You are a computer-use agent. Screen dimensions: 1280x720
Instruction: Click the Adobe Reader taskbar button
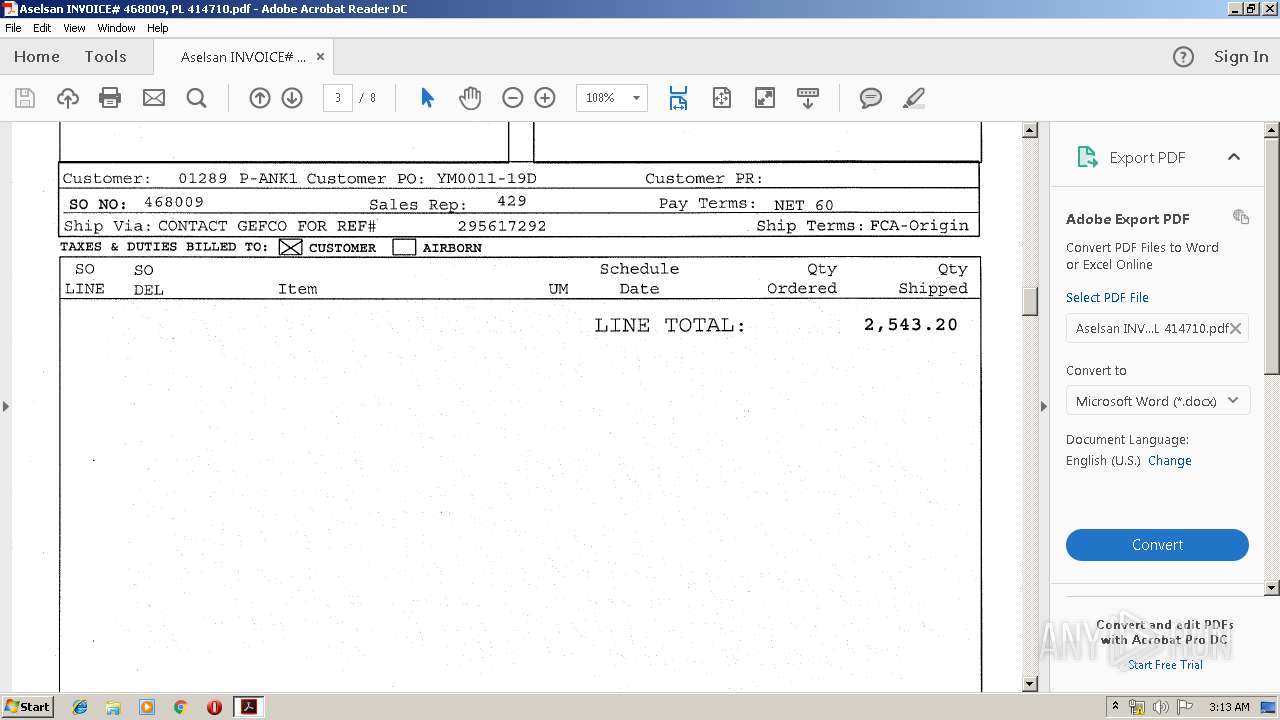coord(248,707)
